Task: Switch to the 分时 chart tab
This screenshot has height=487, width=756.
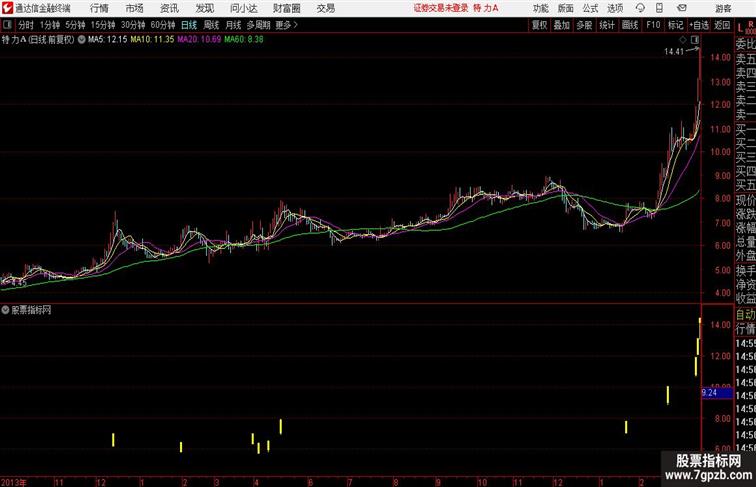Action: pyautogui.click(x=26, y=25)
